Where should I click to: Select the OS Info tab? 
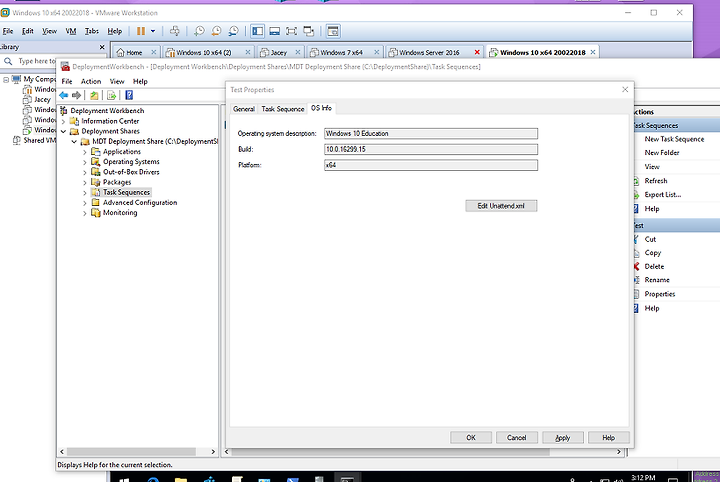click(x=321, y=108)
